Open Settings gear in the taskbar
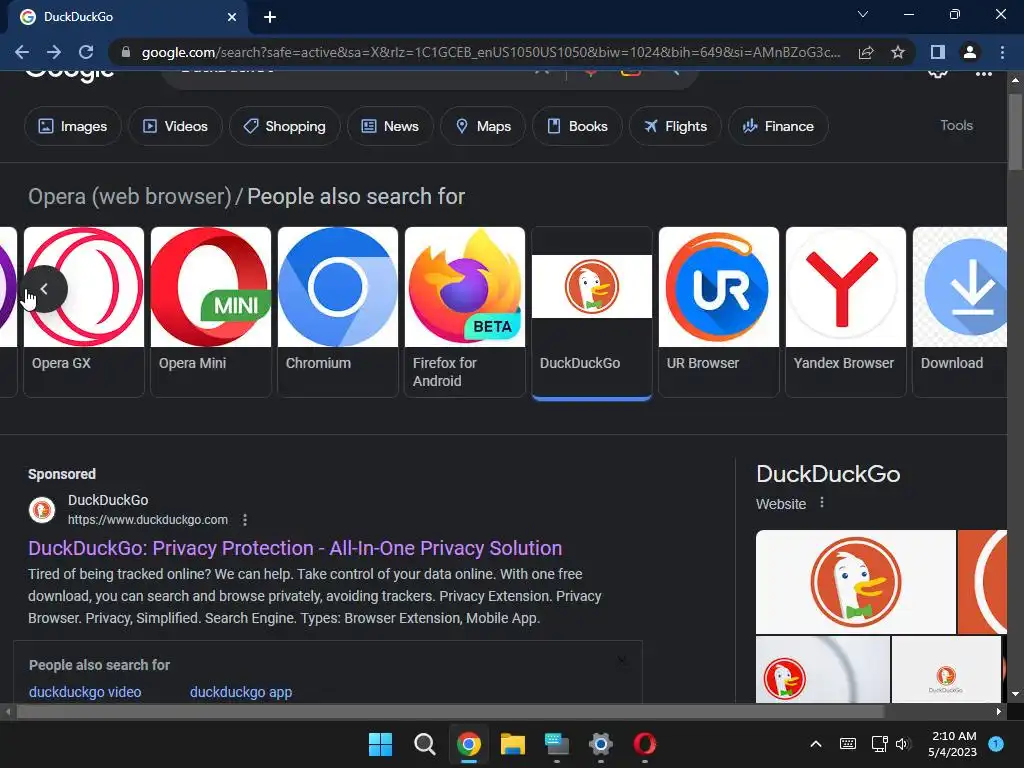This screenshot has width=1024, height=768. coord(600,744)
